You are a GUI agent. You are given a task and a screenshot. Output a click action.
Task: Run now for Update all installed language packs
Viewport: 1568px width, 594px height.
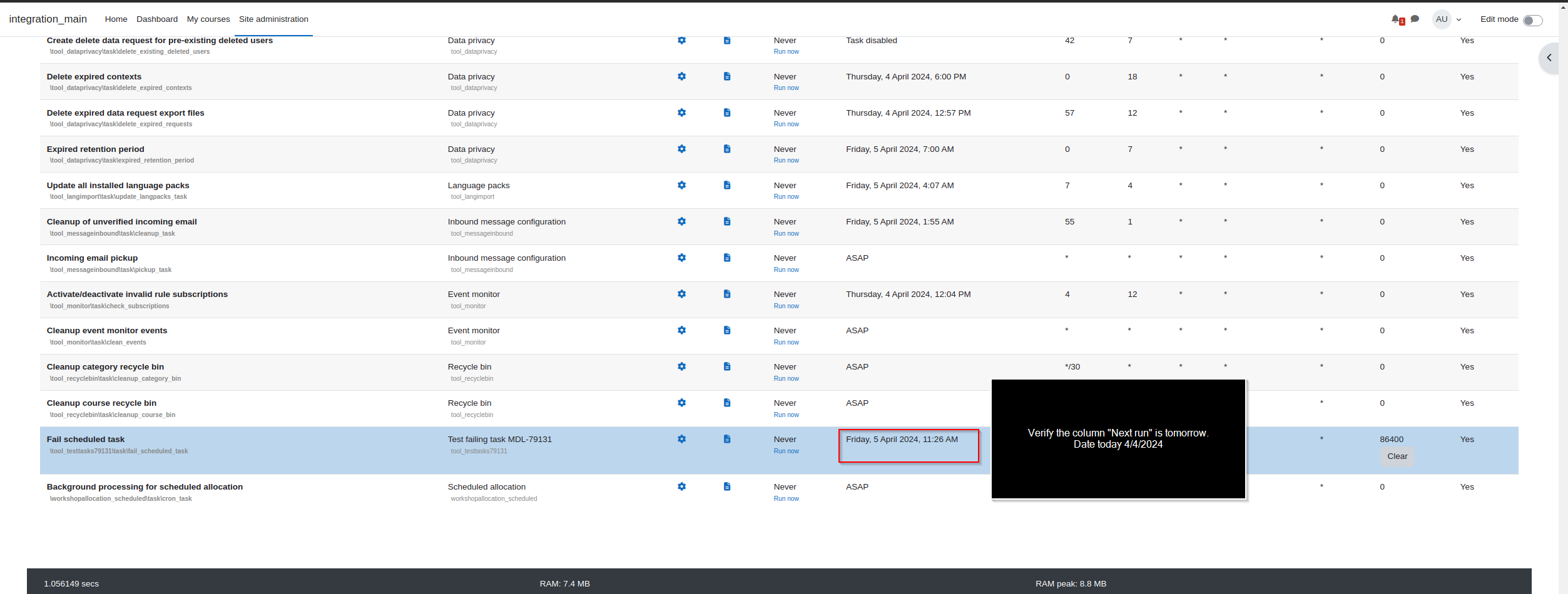tap(786, 197)
